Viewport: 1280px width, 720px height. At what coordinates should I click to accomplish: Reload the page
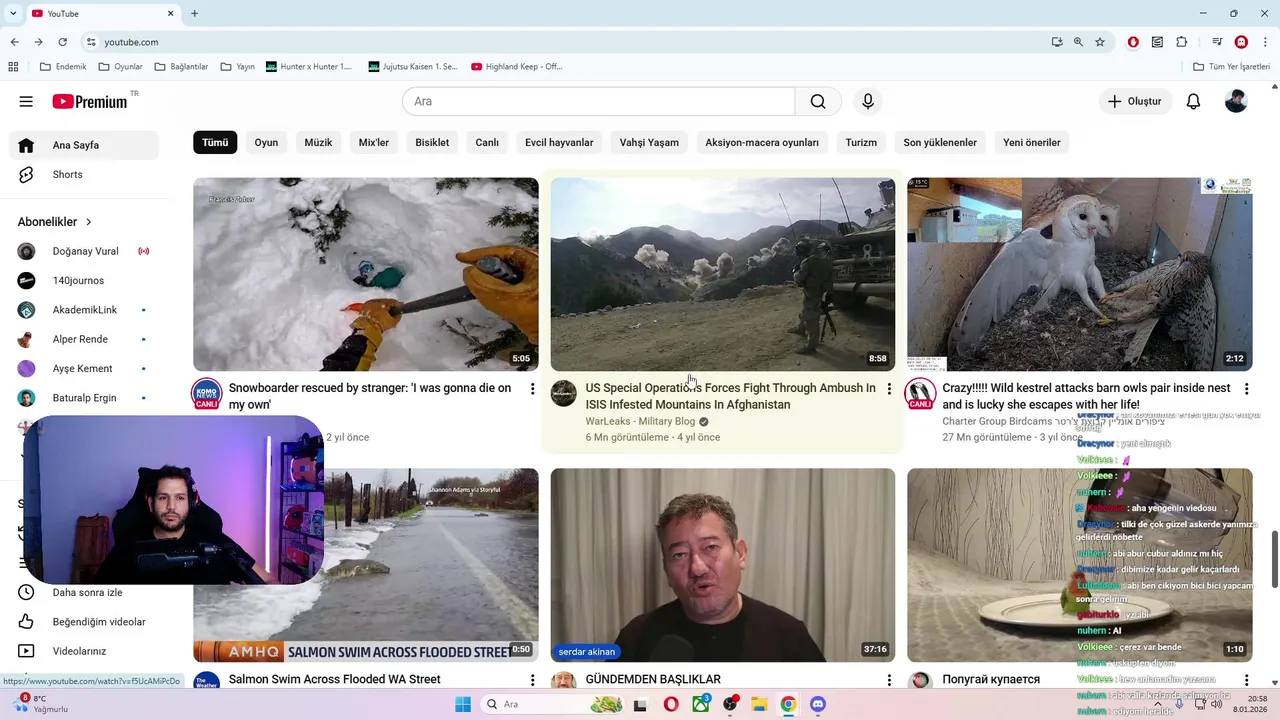point(62,42)
